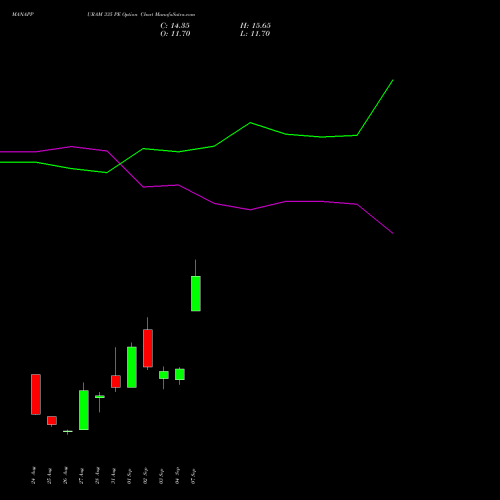
Task: Click the 24 Aug date label
Action: coord(33,476)
